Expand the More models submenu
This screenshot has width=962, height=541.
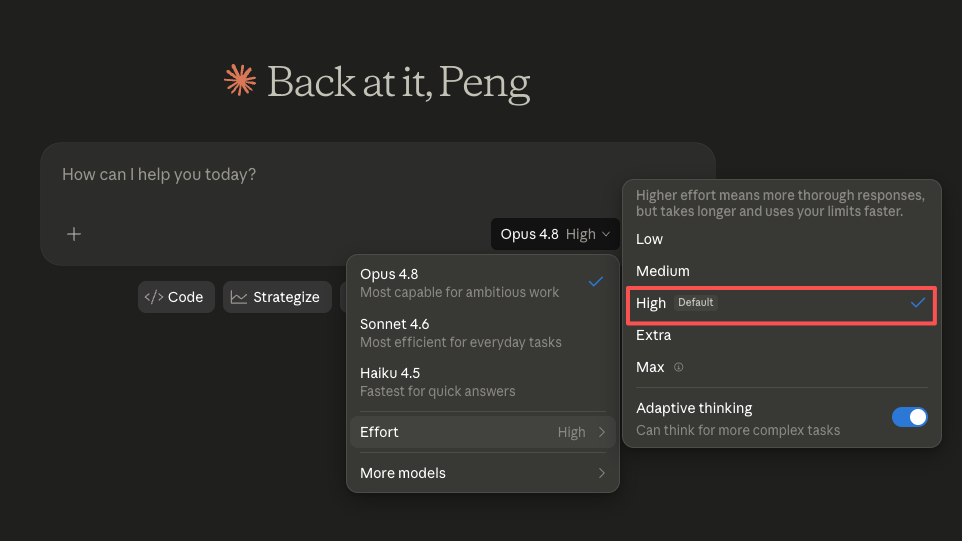483,473
